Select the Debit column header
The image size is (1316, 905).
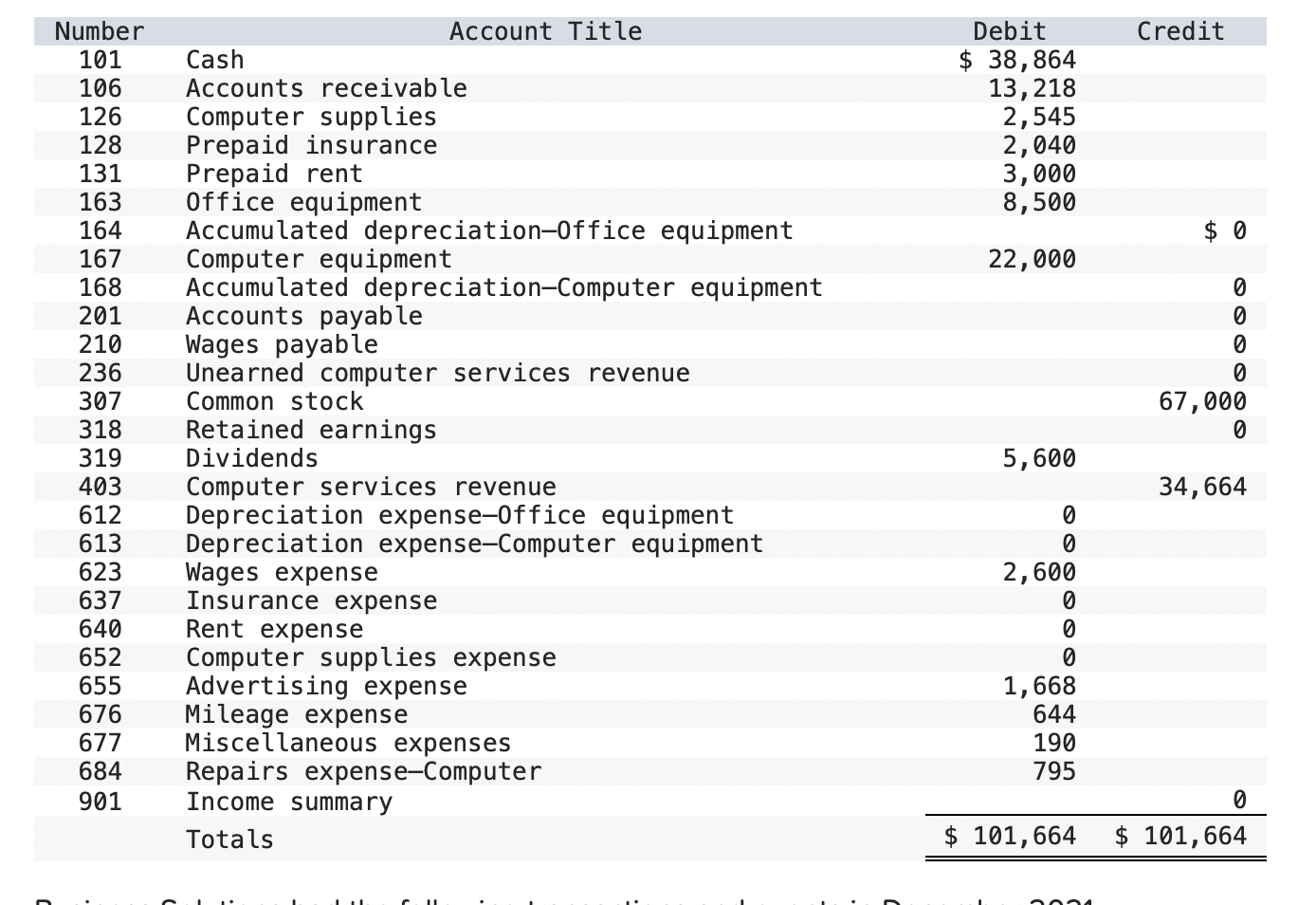point(1008,30)
